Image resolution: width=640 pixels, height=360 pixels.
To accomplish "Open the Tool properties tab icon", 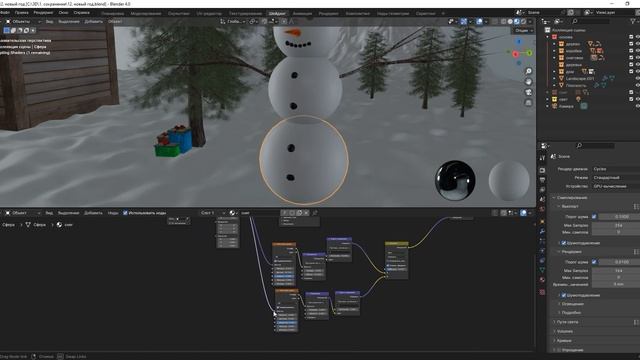I will pyautogui.click(x=542, y=158).
